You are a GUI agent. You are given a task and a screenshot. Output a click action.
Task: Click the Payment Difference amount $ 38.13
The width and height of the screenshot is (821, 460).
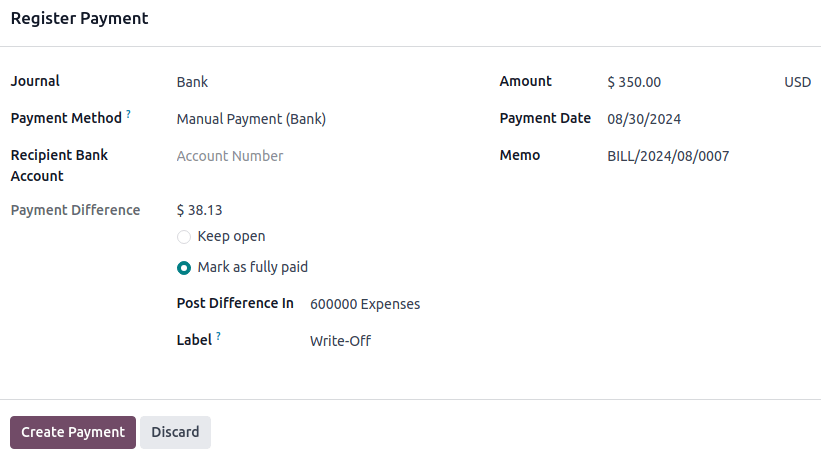pyautogui.click(x=199, y=210)
